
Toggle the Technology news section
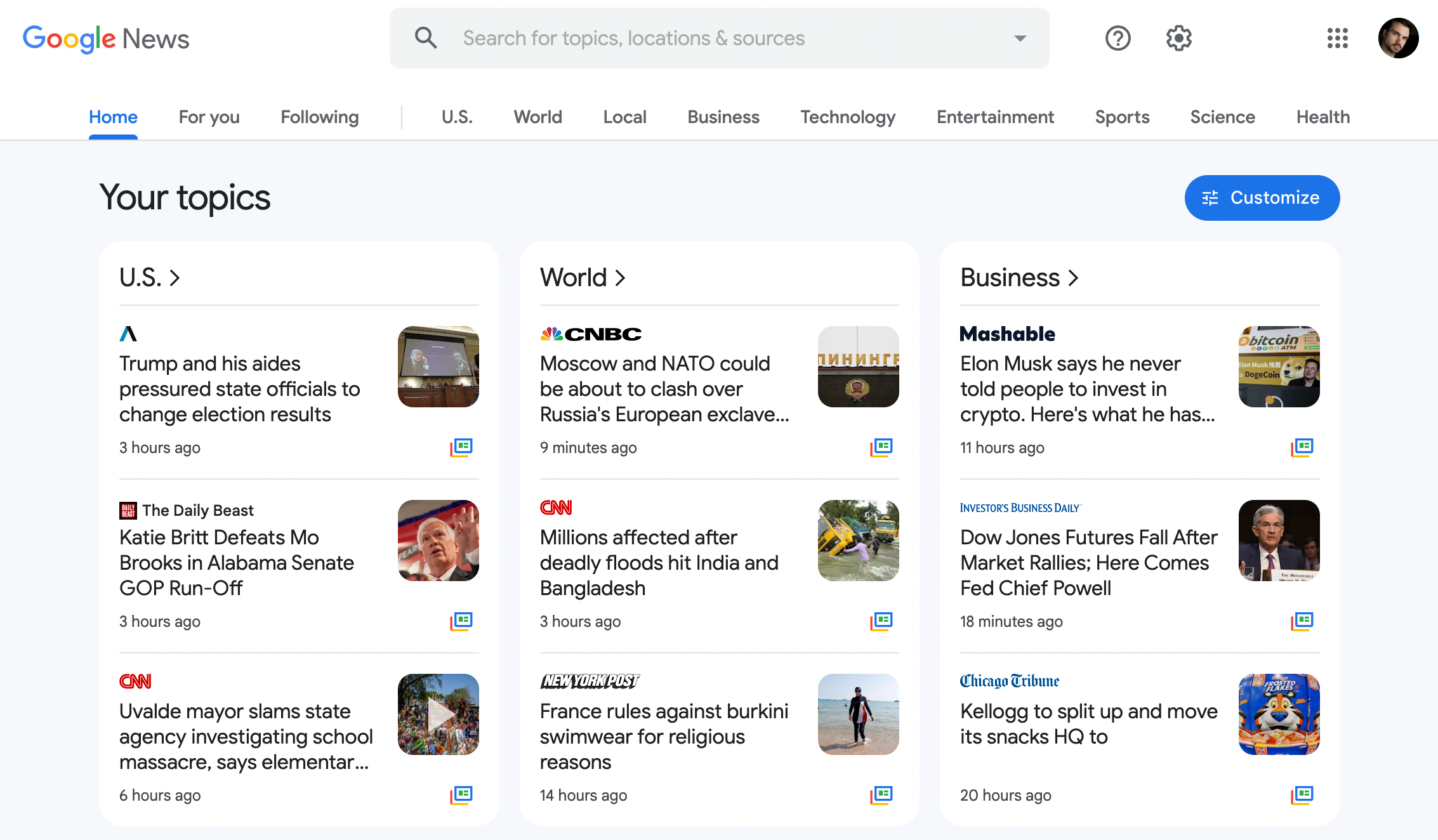pos(848,117)
